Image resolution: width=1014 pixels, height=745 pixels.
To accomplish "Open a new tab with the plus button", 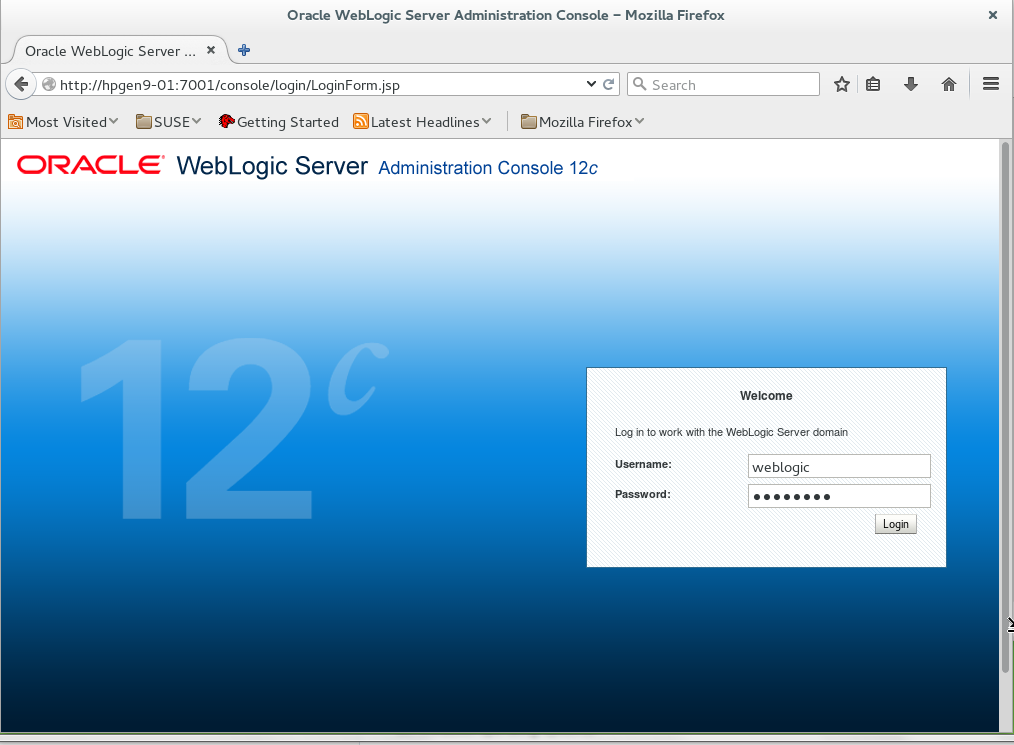I will click(x=243, y=49).
